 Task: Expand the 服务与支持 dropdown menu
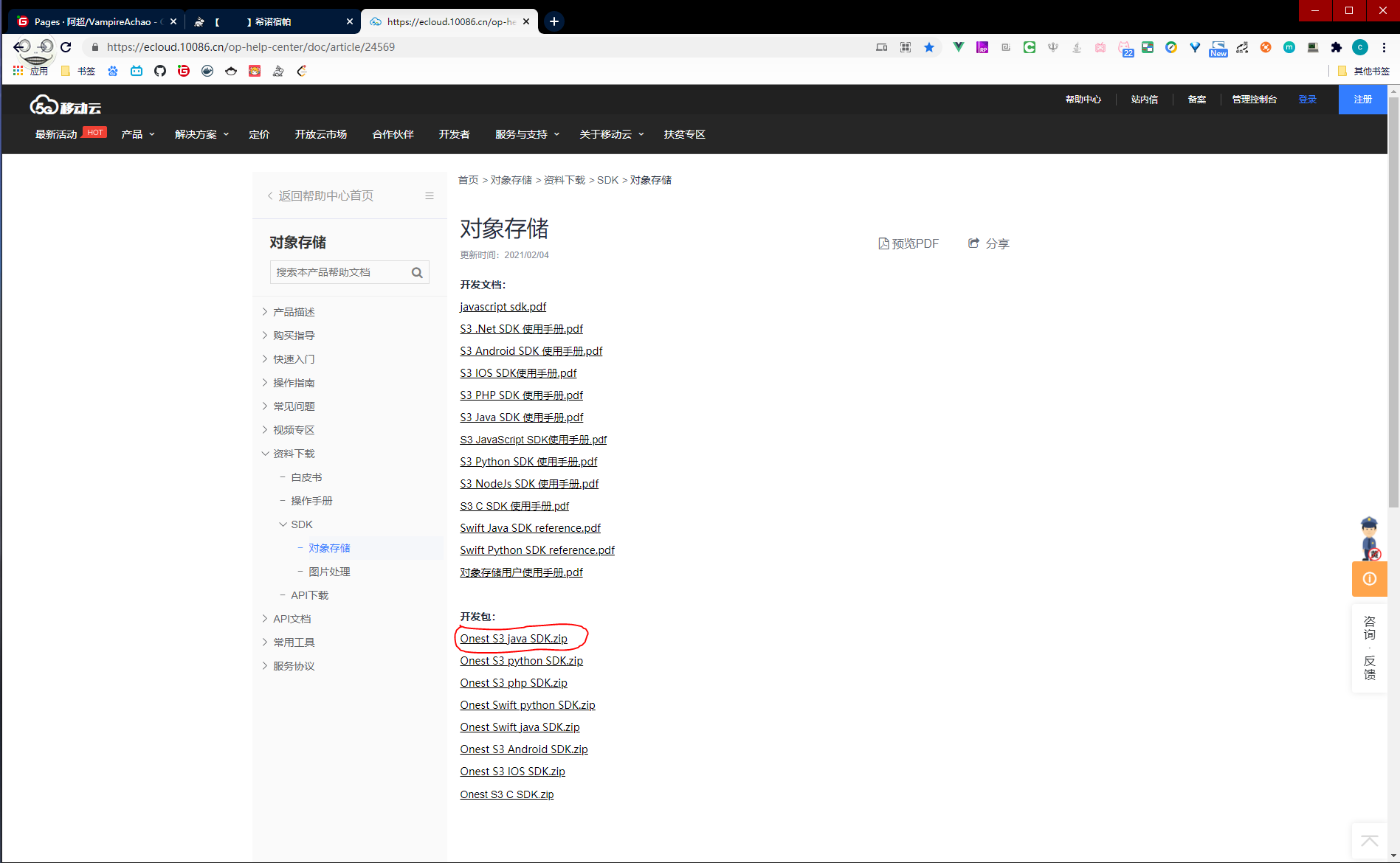click(527, 134)
